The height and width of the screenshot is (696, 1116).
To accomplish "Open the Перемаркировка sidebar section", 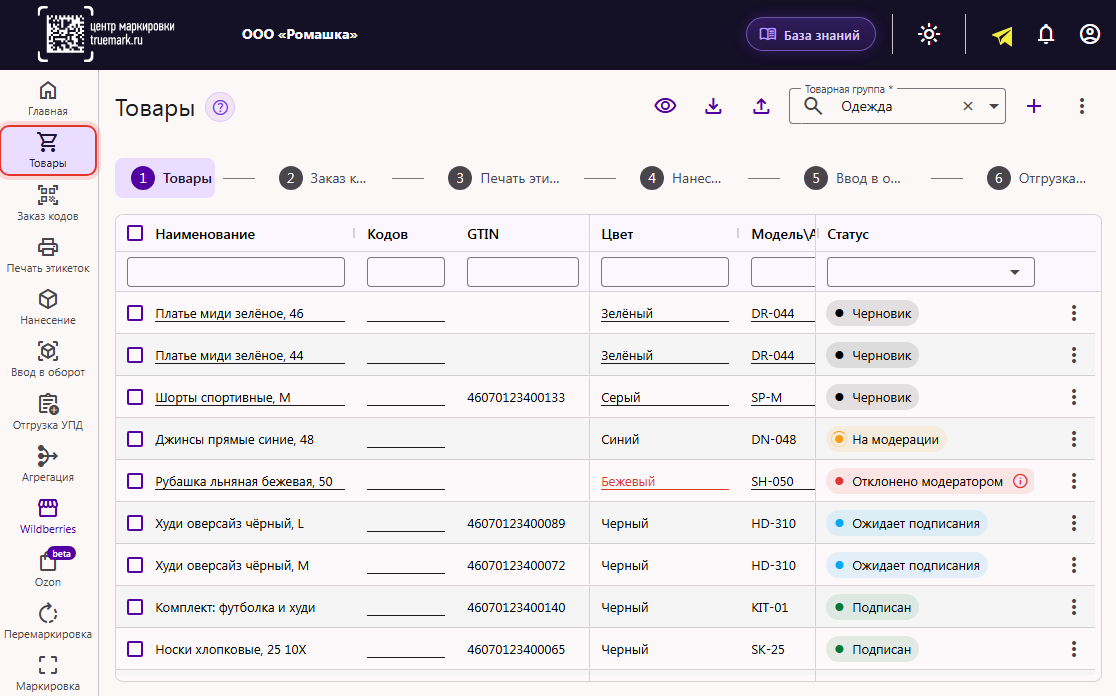I will pos(48,621).
